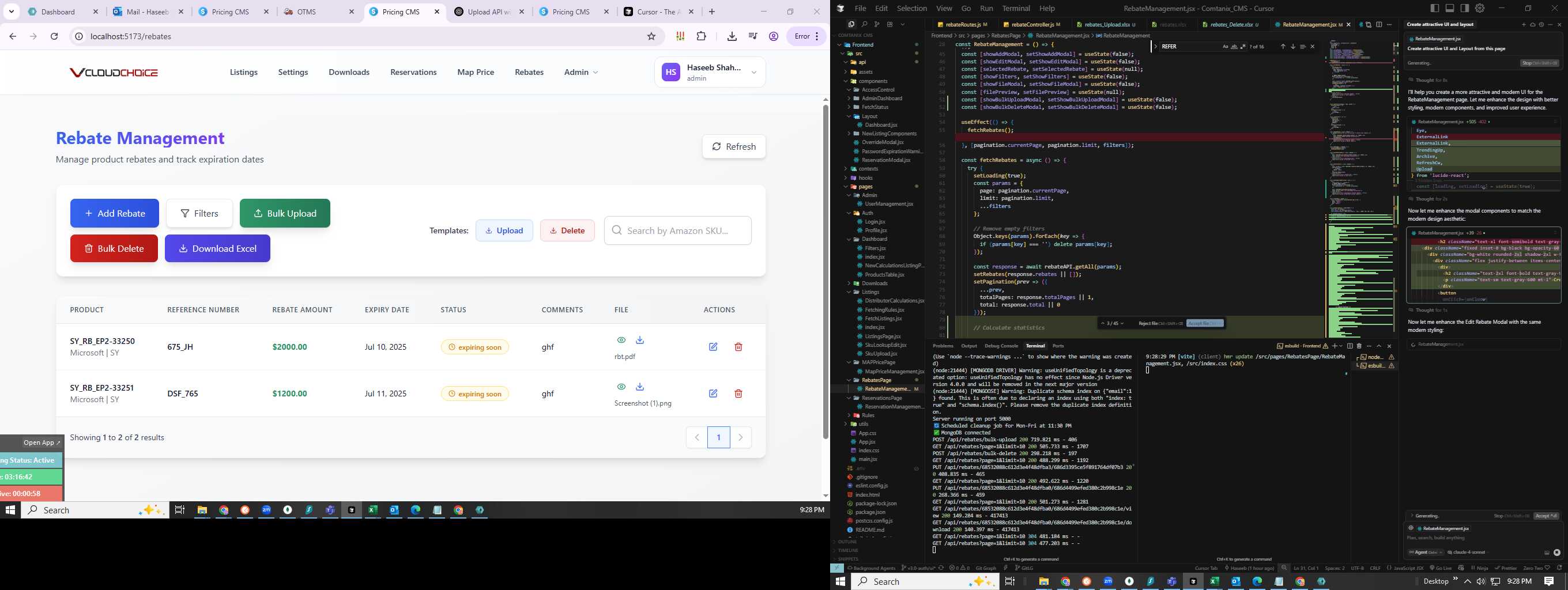The image size is (1568, 590).
Task: Open the Filters button
Action: (199, 214)
